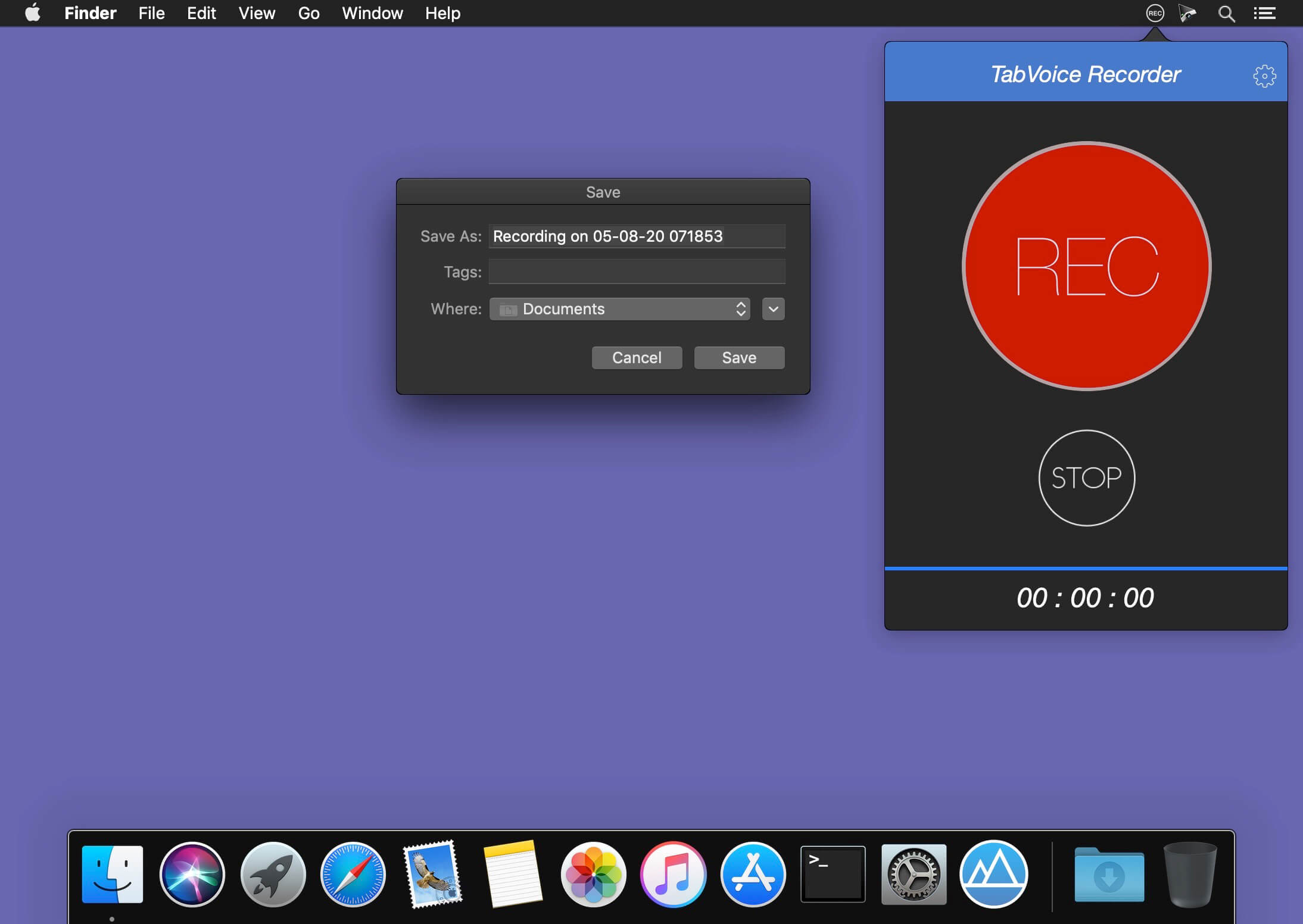Open the Downloads folder in the Dock
The height and width of the screenshot is (924, 1303).
(x=1109, y=874)
